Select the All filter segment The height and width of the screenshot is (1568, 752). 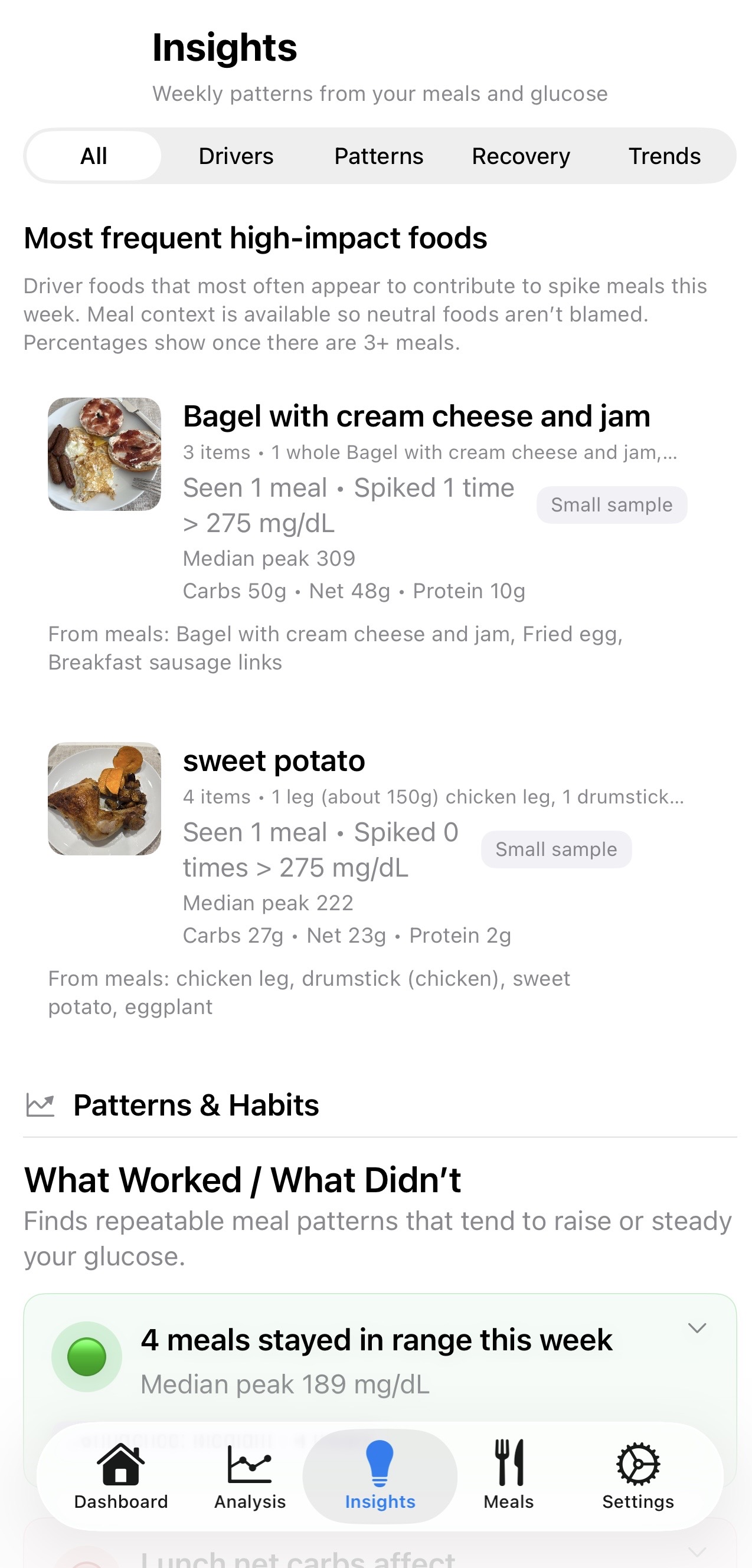94,156
